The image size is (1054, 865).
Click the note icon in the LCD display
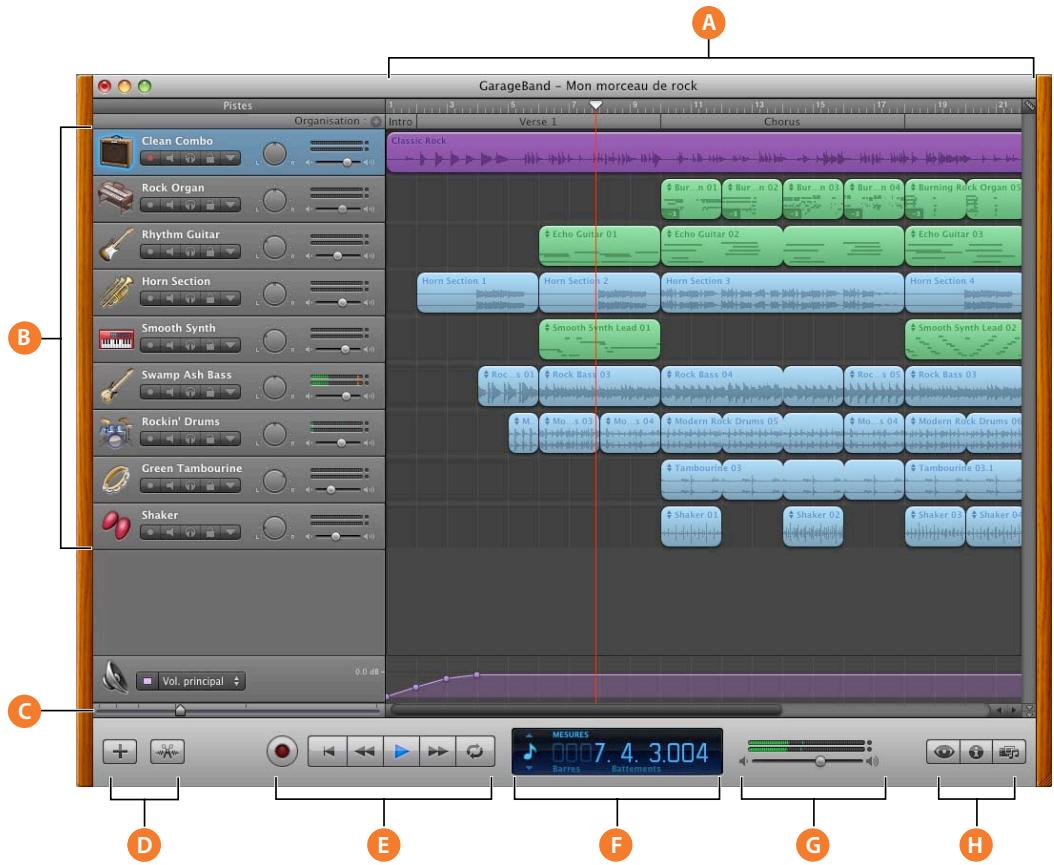530,751
